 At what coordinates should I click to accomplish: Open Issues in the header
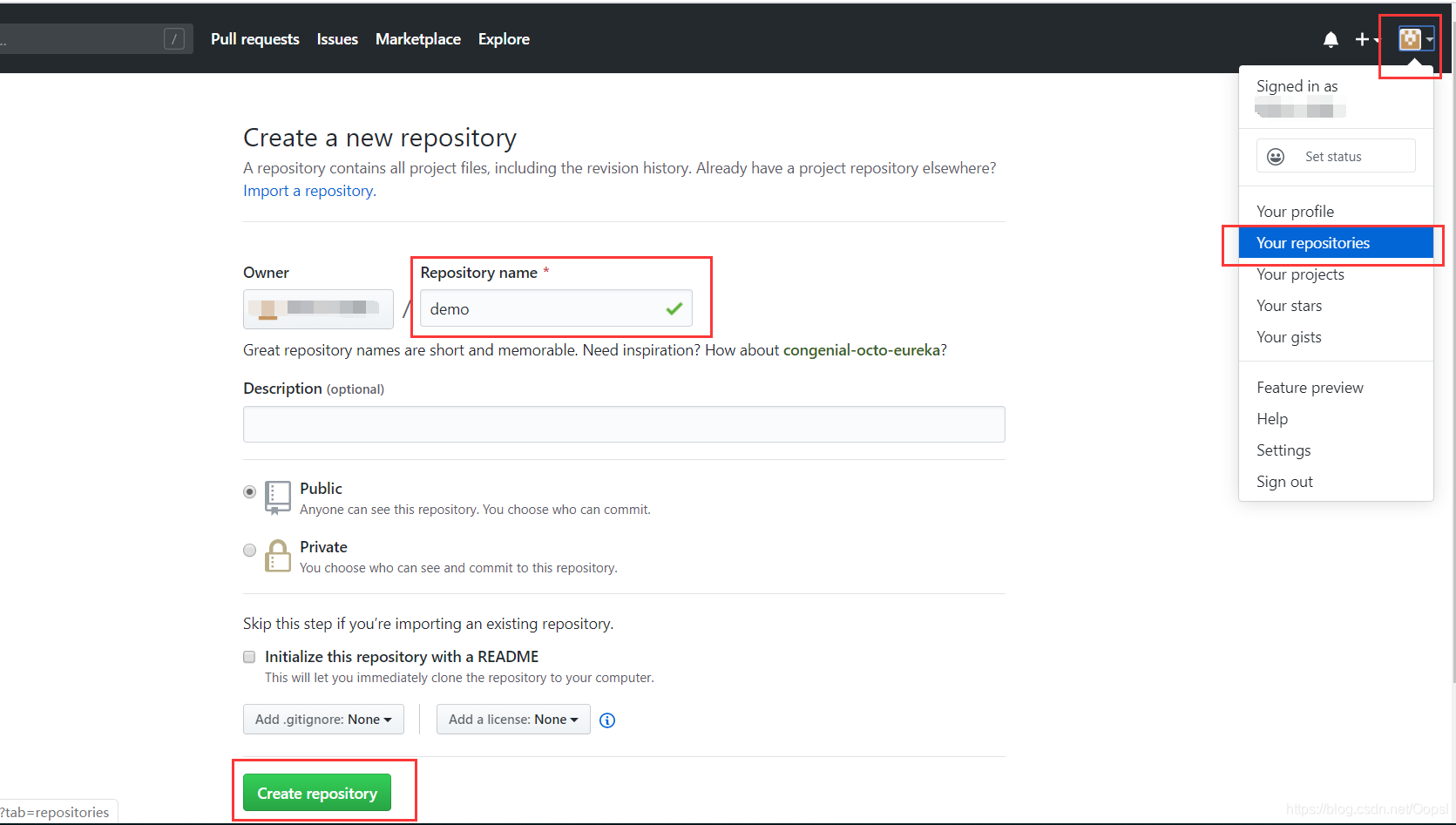(337, 39)
